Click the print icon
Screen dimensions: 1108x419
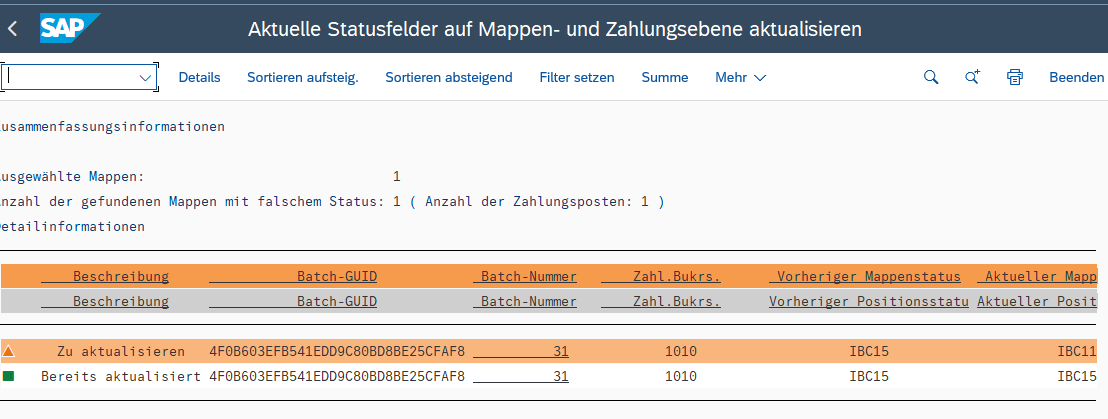tap(1015, 77)
